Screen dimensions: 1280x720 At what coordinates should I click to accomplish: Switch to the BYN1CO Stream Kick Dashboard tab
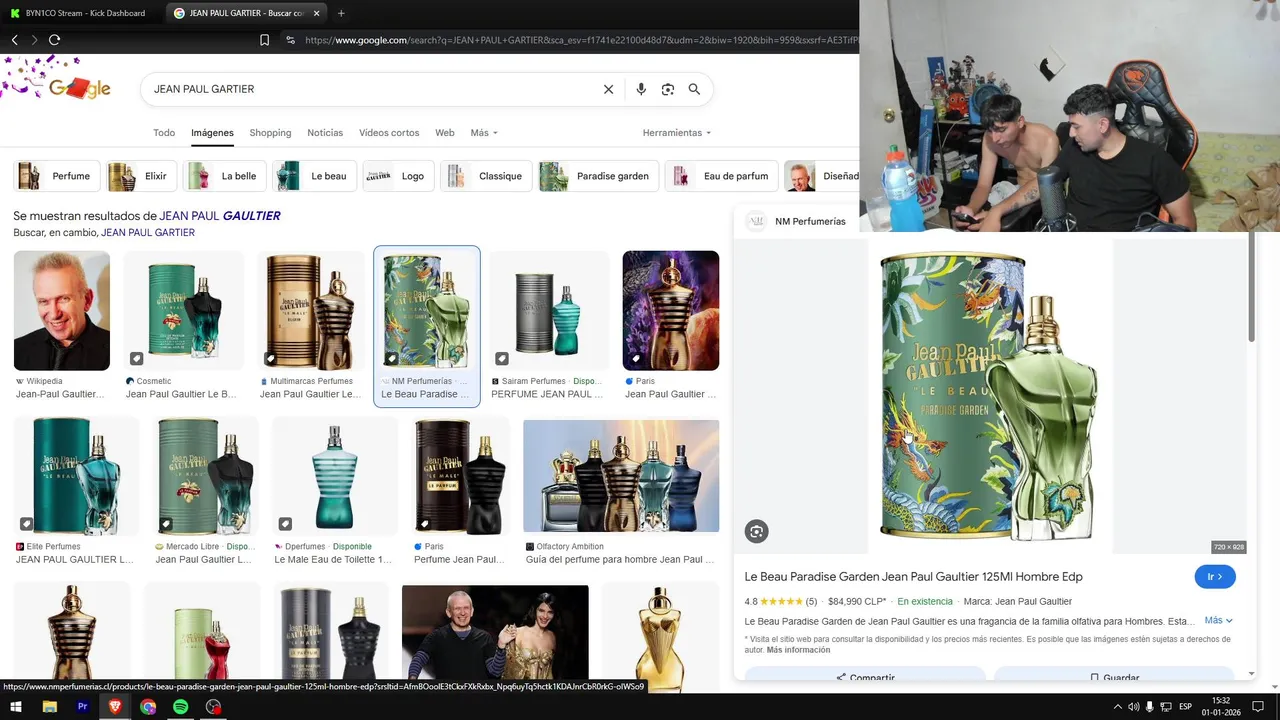click(x=79, y=13)
